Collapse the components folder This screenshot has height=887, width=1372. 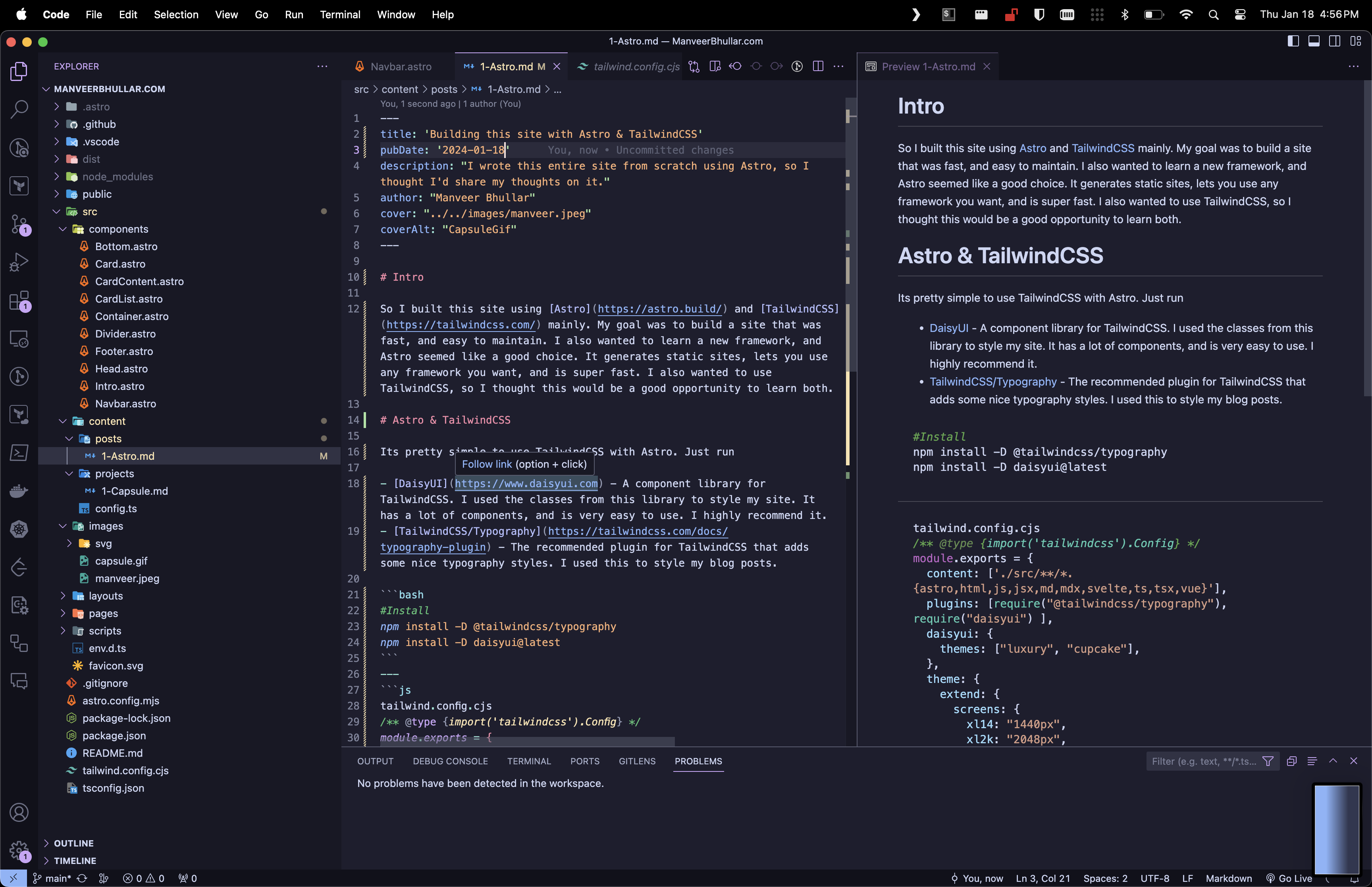tap(118, 229)
